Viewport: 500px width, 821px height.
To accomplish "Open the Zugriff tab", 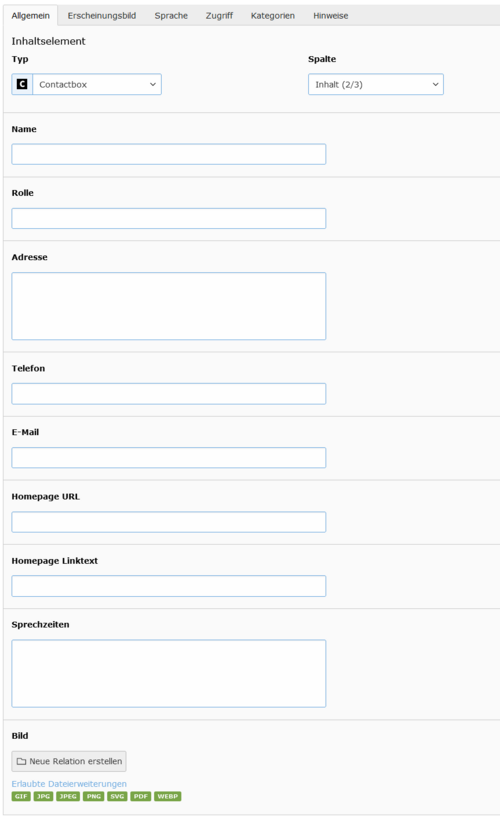I will pos(219,16).
